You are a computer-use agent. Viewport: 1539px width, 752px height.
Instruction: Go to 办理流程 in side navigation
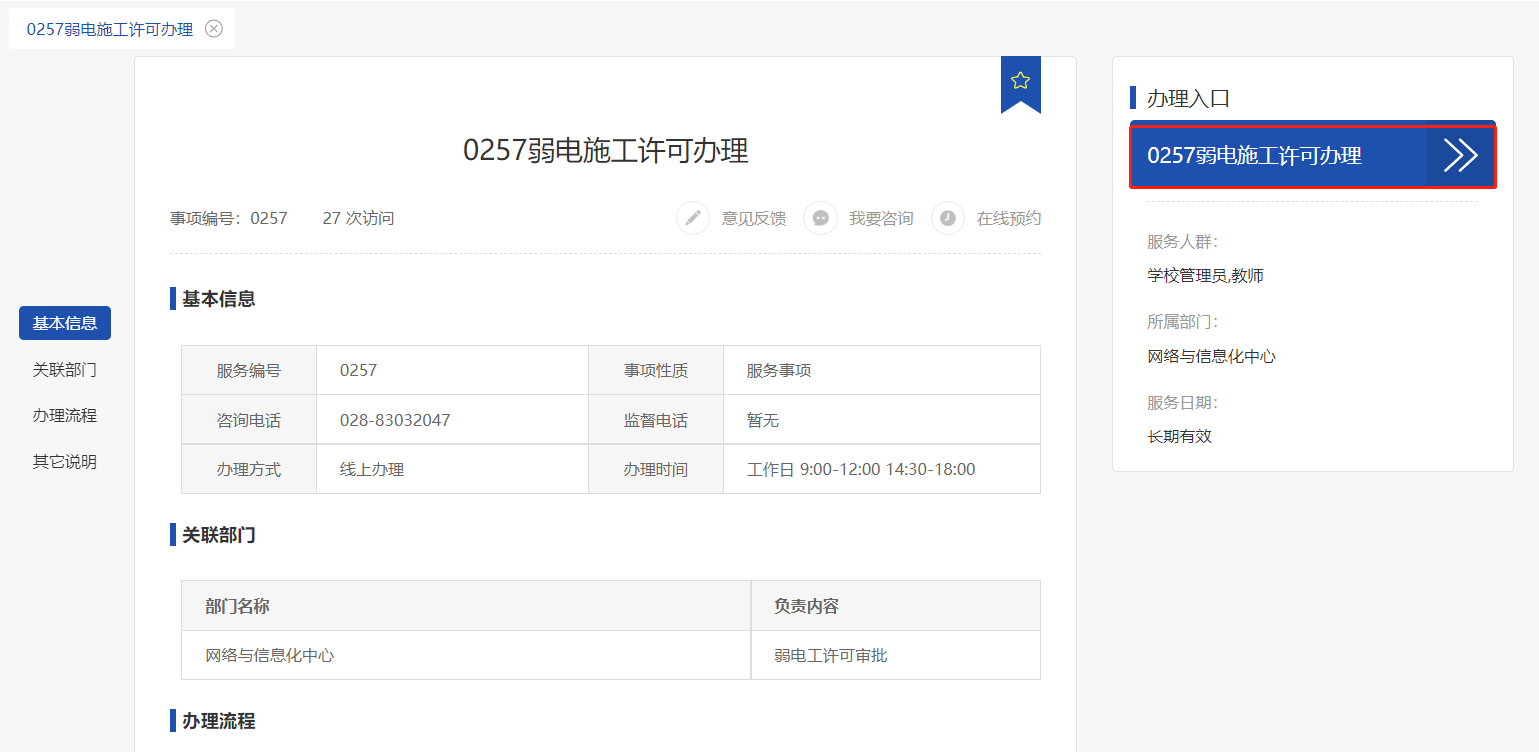click(65, 415)
